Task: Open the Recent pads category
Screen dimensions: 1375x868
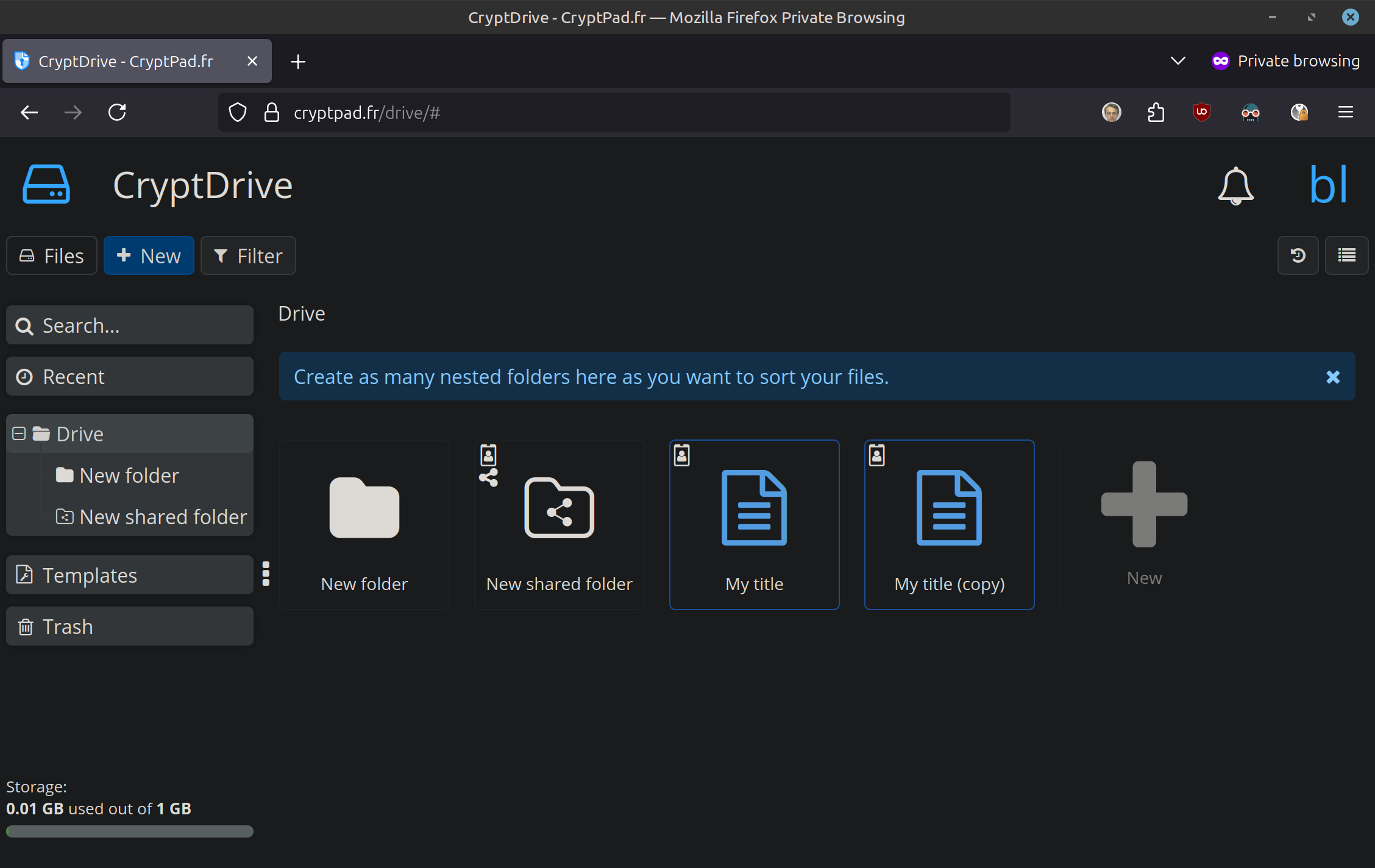Action: click(x=129, y=376)
